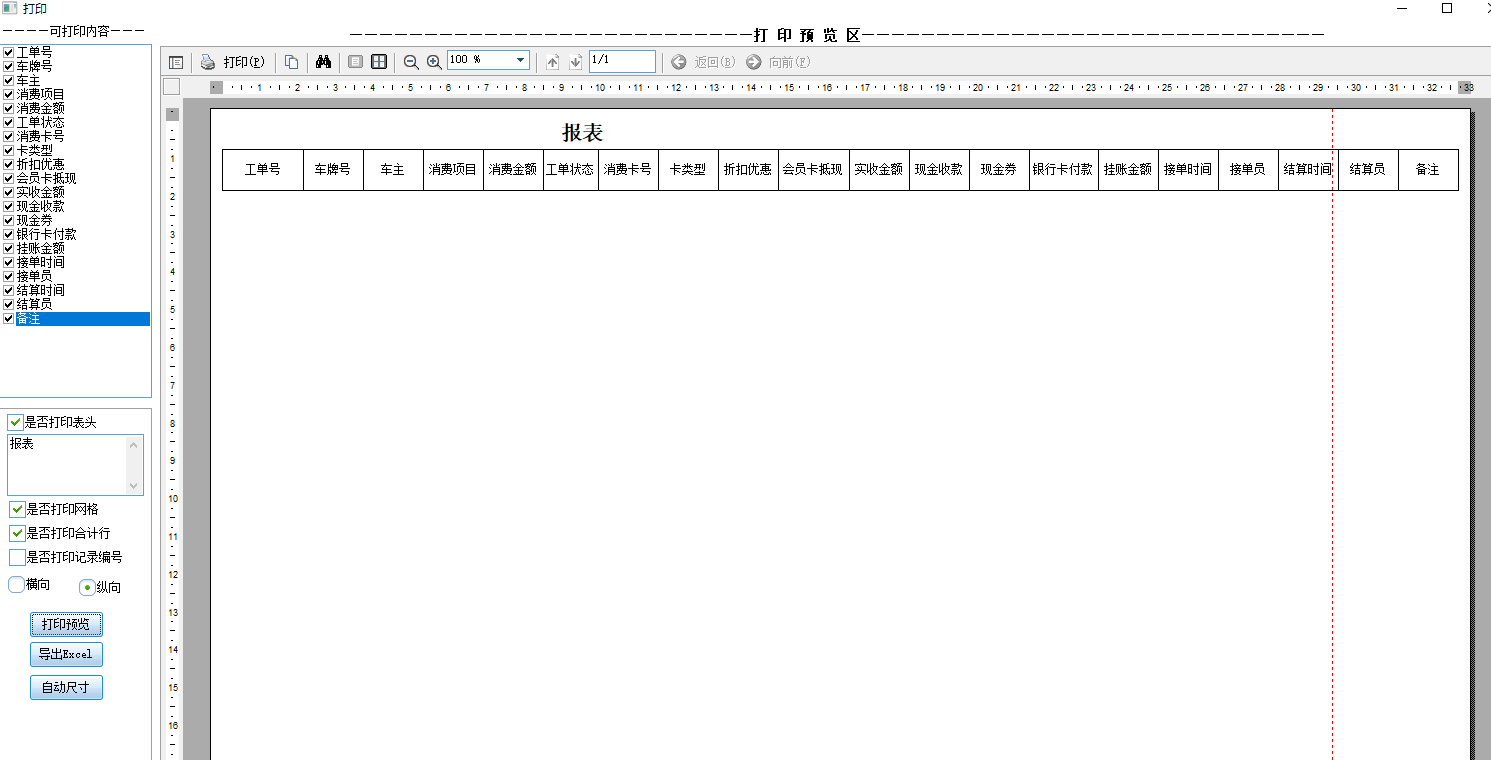Uncheck the 挂账金额 column checkbox

coord(9,248)
